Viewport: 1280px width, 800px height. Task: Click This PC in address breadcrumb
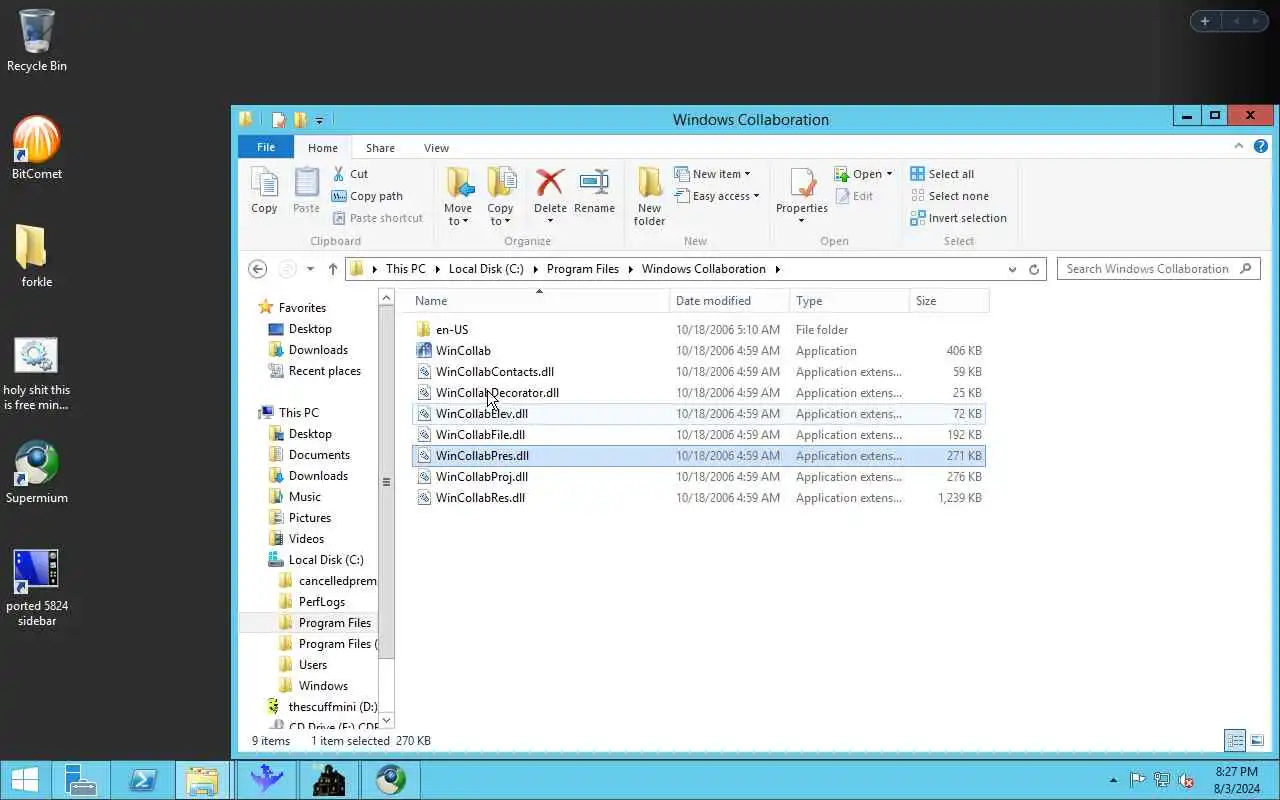click(406, 269)
